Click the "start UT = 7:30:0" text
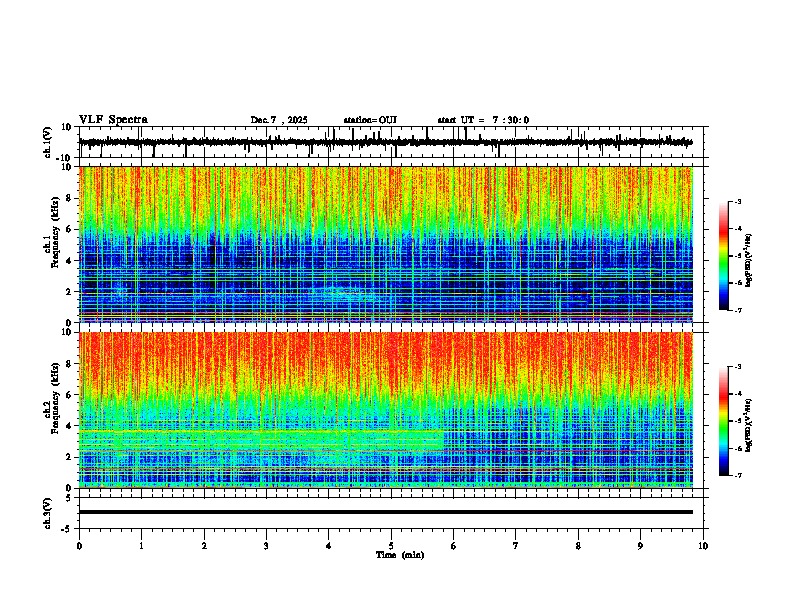Screen dimensions: 792x612 pos(483,120)
